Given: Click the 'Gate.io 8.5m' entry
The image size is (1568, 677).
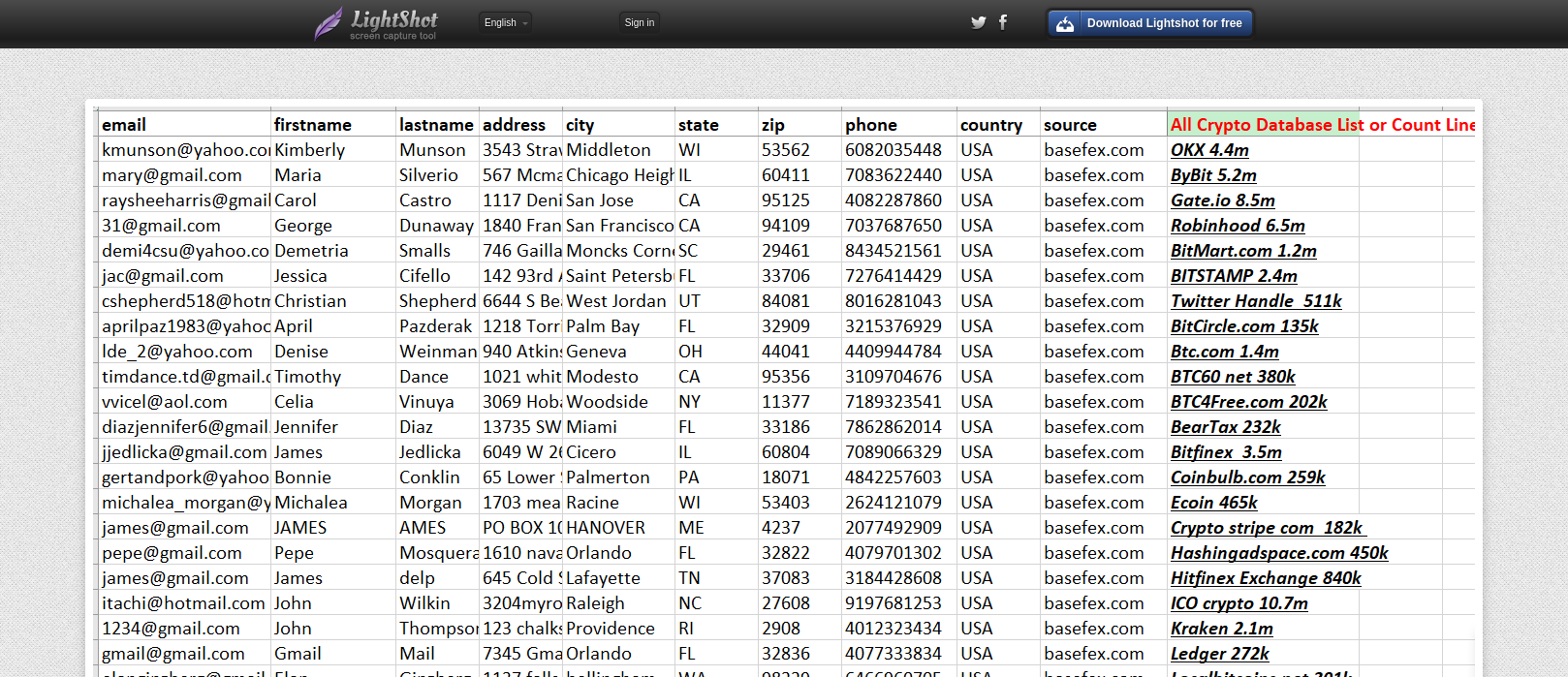Looking at the screenshot, I should [x=1223, y=200].
